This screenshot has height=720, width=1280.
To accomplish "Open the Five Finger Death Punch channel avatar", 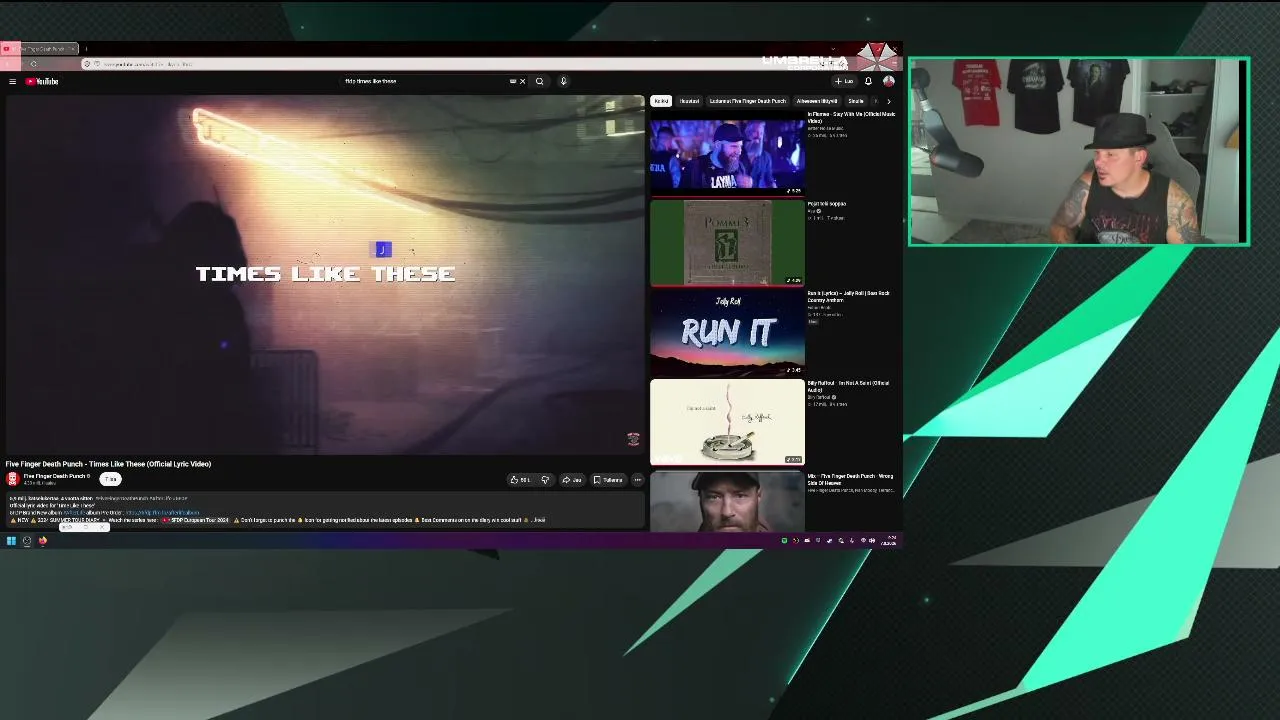I will point(13,479).
